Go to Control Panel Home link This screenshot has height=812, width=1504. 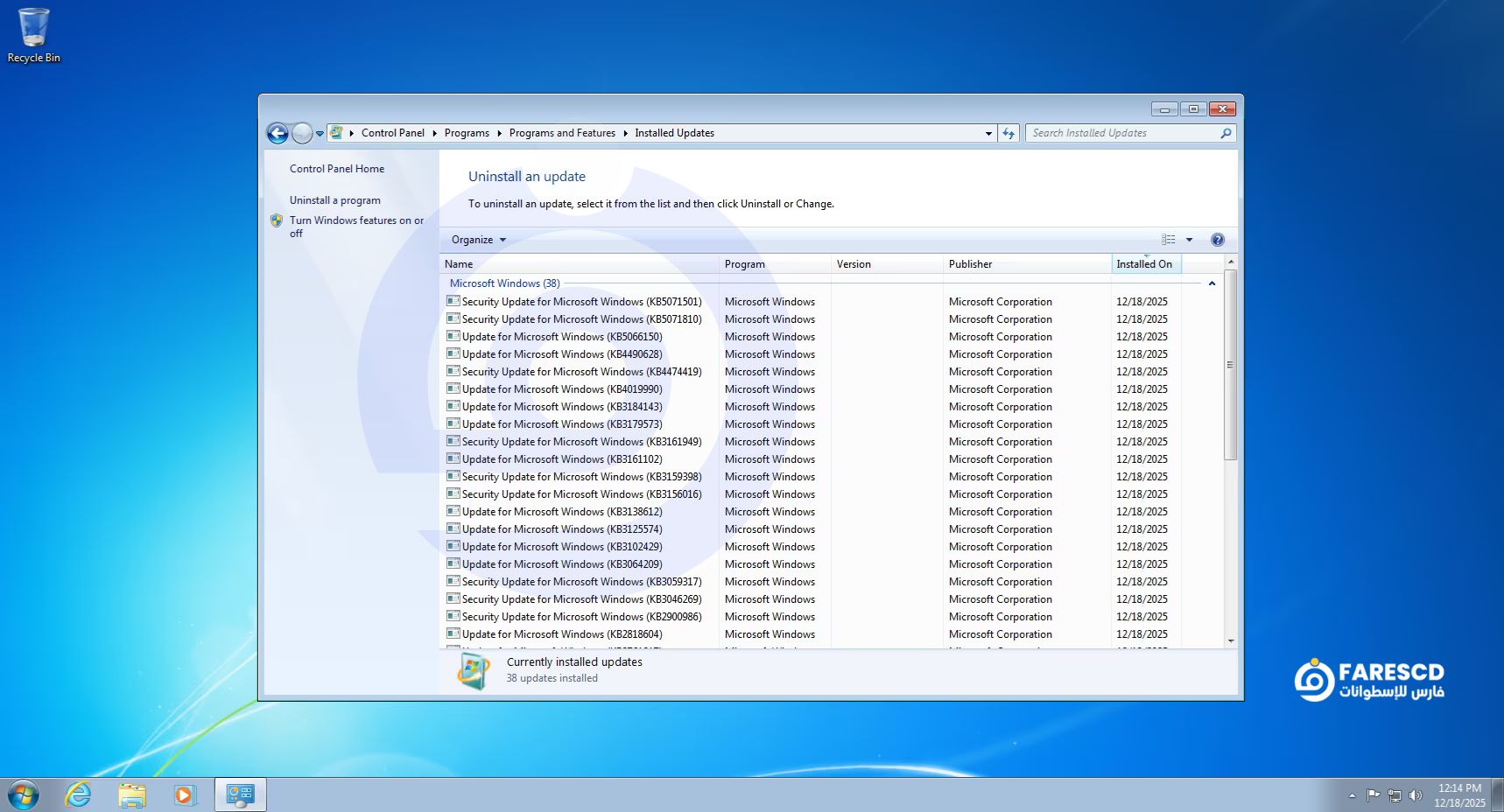pyautogui.click(x=337, y=169)
